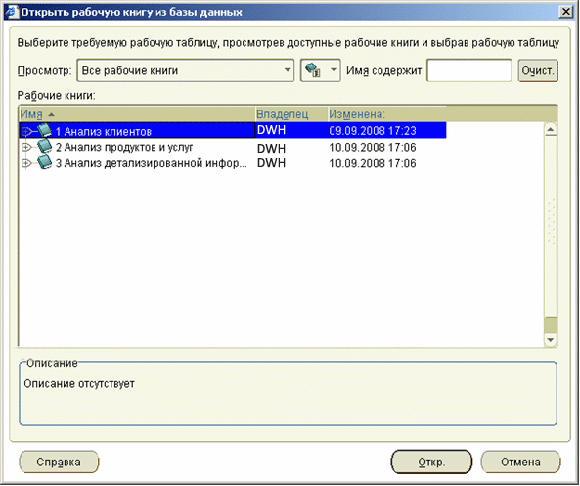Select the '2 Анализ продуктов и услуг' row
The width and height of the screenshot is (580, 486).
click(233, 147)
